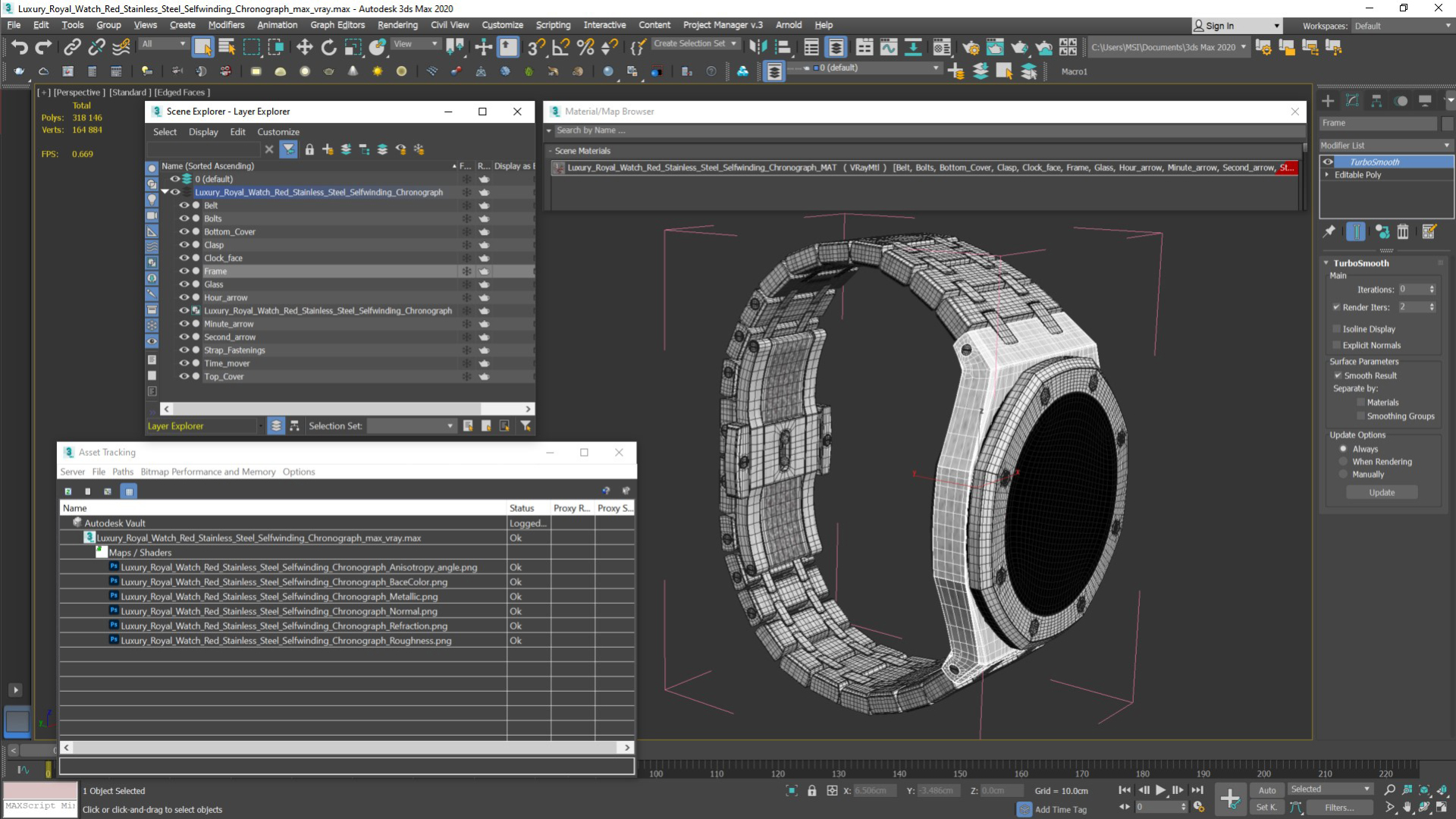Open the Display tab in command panel
The width and height of the screenshot is (1456, 819).
click(x=1425, y=101)
